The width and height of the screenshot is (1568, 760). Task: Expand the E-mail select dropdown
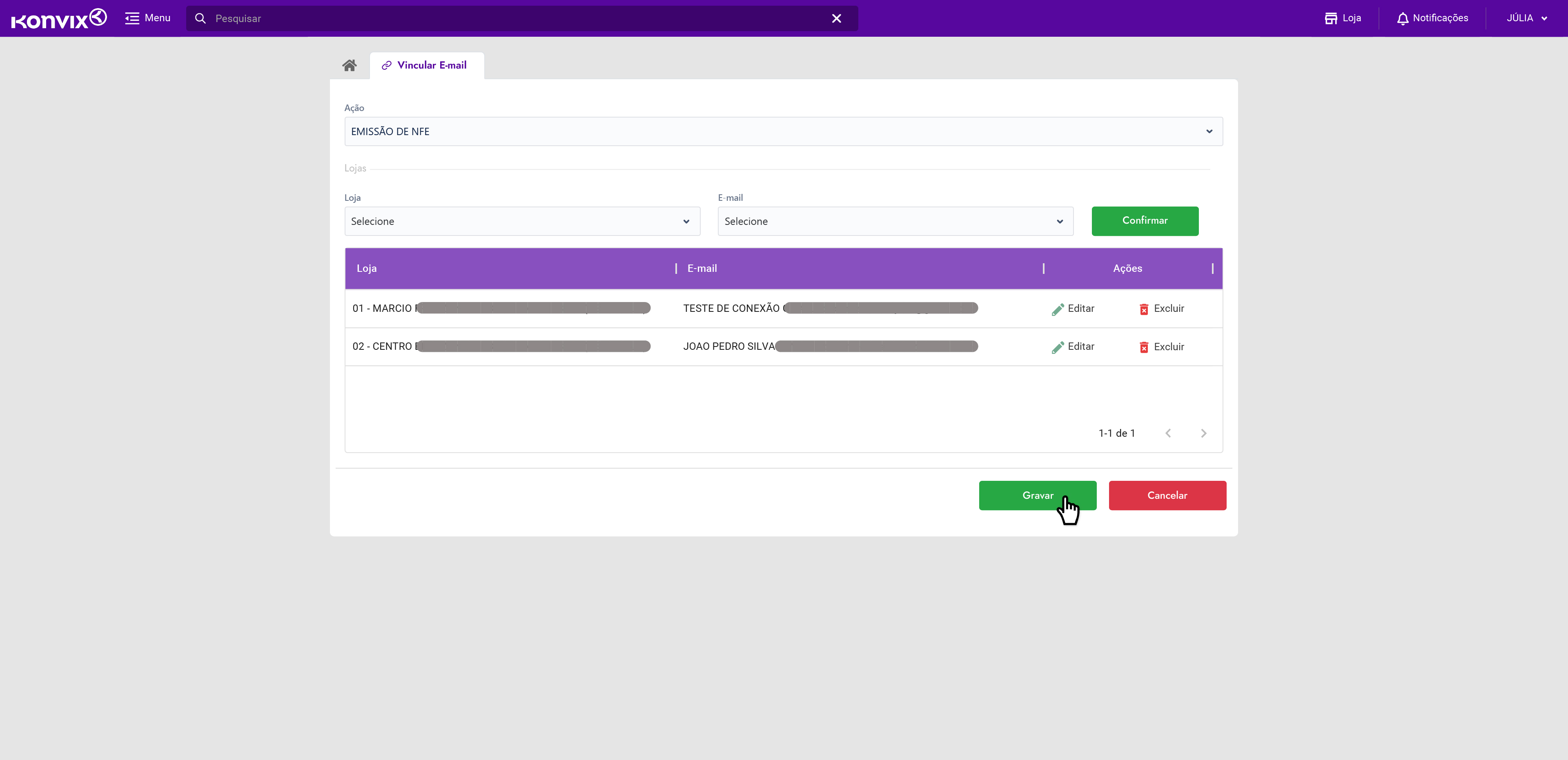(x=895, y=222)
